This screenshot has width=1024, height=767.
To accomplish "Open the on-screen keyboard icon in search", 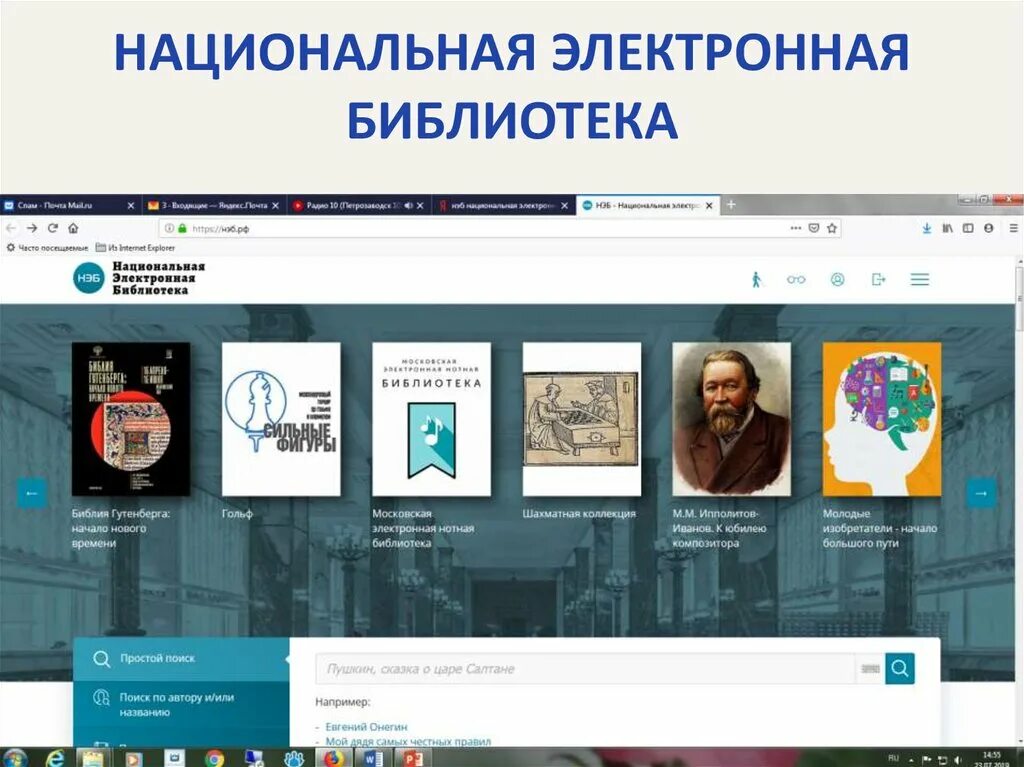I will tap(870, 668).
